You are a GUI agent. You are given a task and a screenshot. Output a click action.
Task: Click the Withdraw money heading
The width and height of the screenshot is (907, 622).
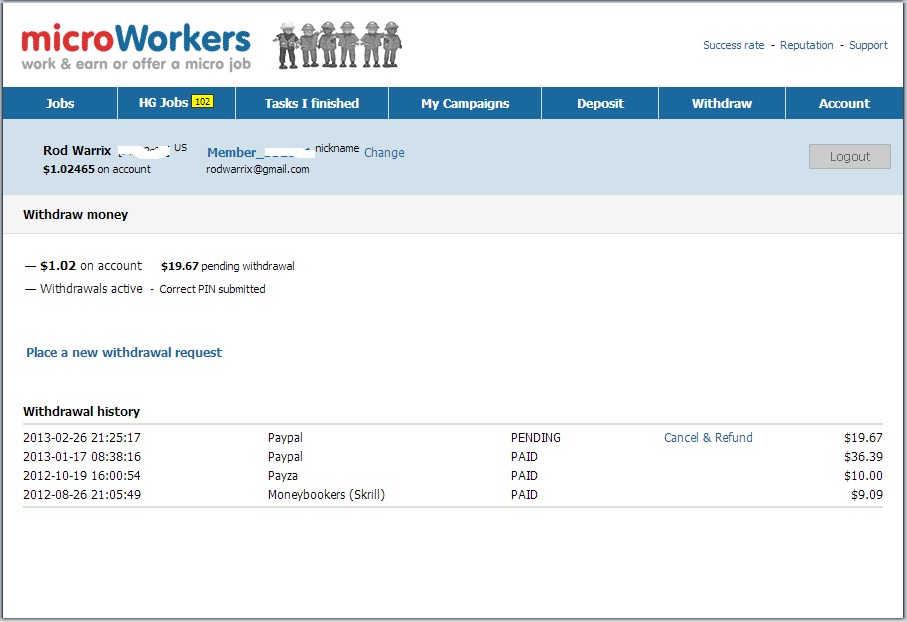click(75, 215)
